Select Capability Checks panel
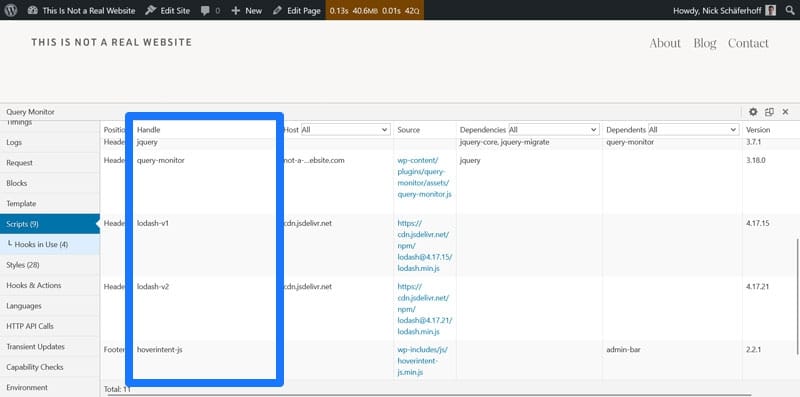Screen dimensions: 800x397 click(x=50, y=367)
